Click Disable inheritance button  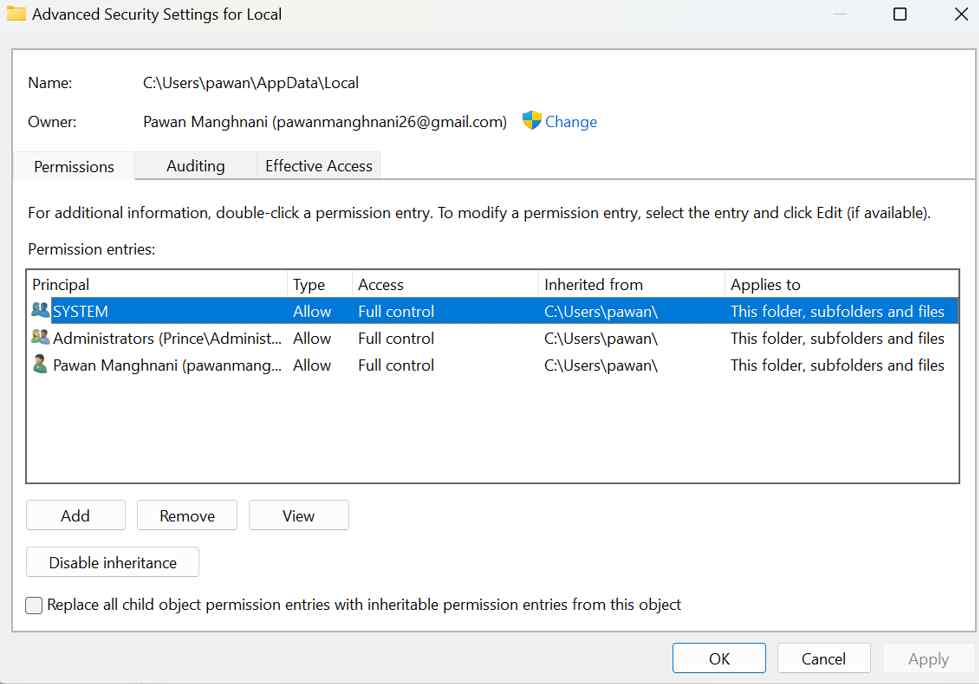pyautogui.click(x=112, y=563)
